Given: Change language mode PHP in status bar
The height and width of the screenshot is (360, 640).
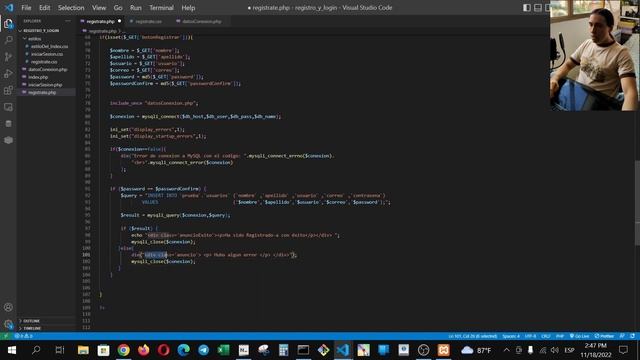Looking at the screenshot, I should point(560,336).
